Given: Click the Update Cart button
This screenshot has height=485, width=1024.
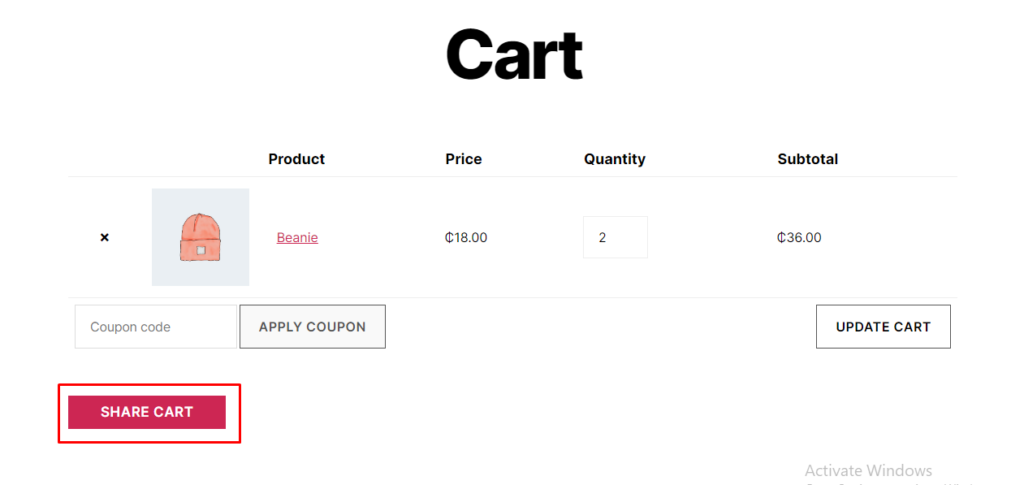Looking at the screenshot, I should click(883, 326).
